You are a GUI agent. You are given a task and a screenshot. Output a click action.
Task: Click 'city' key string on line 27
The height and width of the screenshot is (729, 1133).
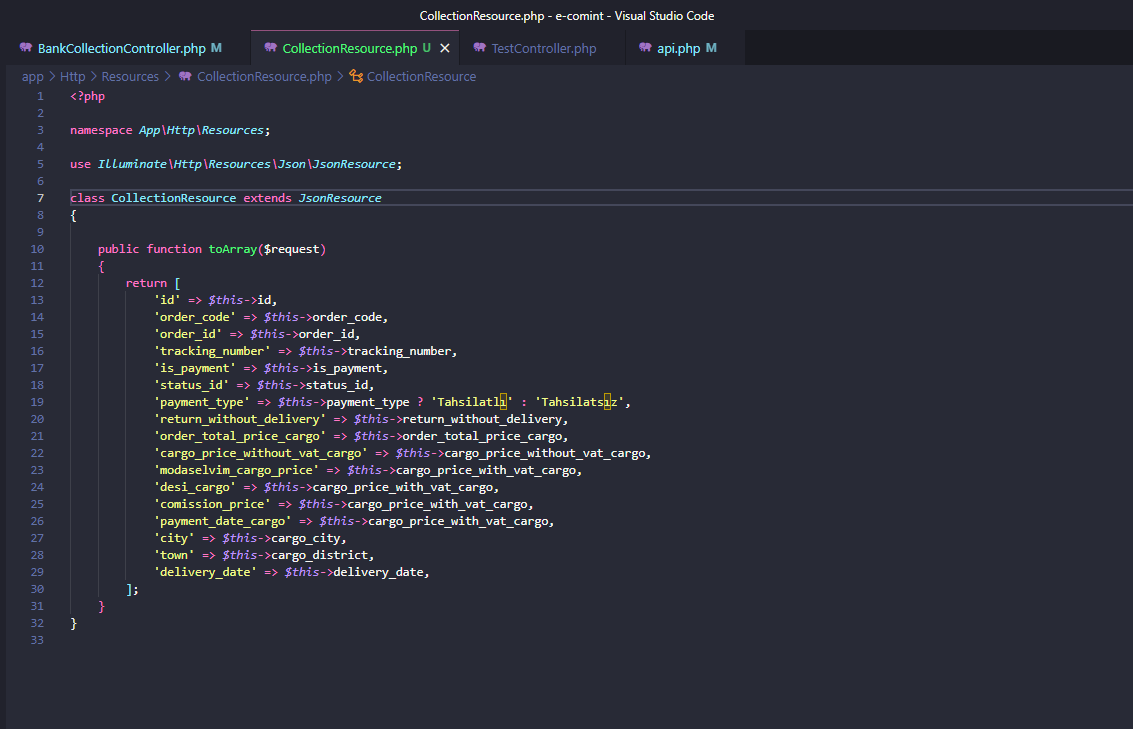(174, 538)
